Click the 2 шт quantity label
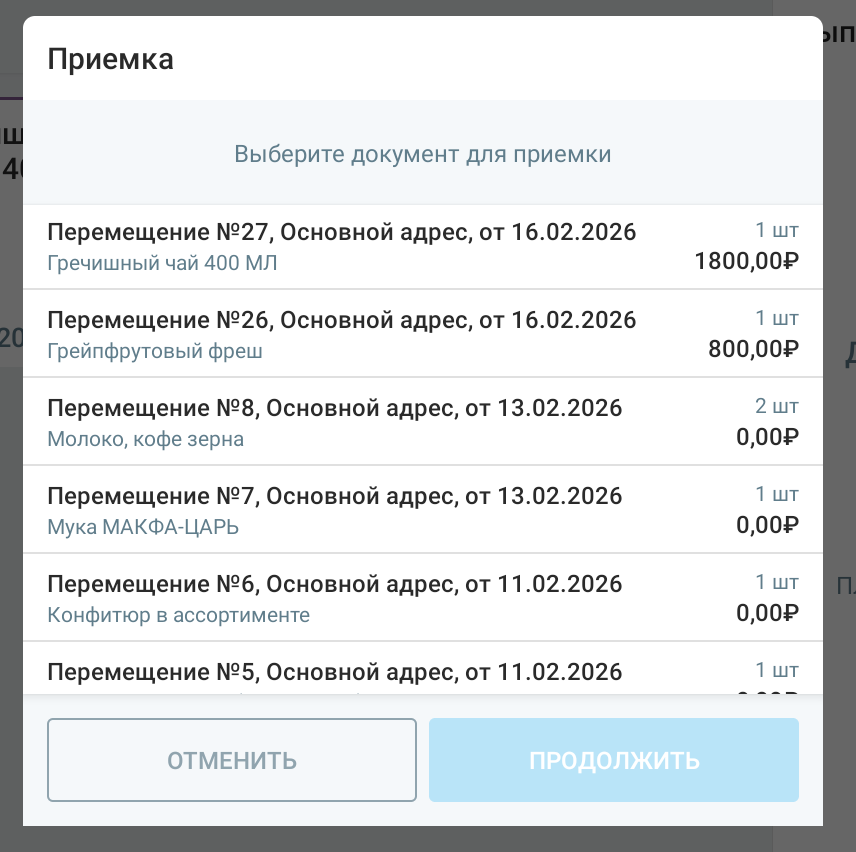 776,407
